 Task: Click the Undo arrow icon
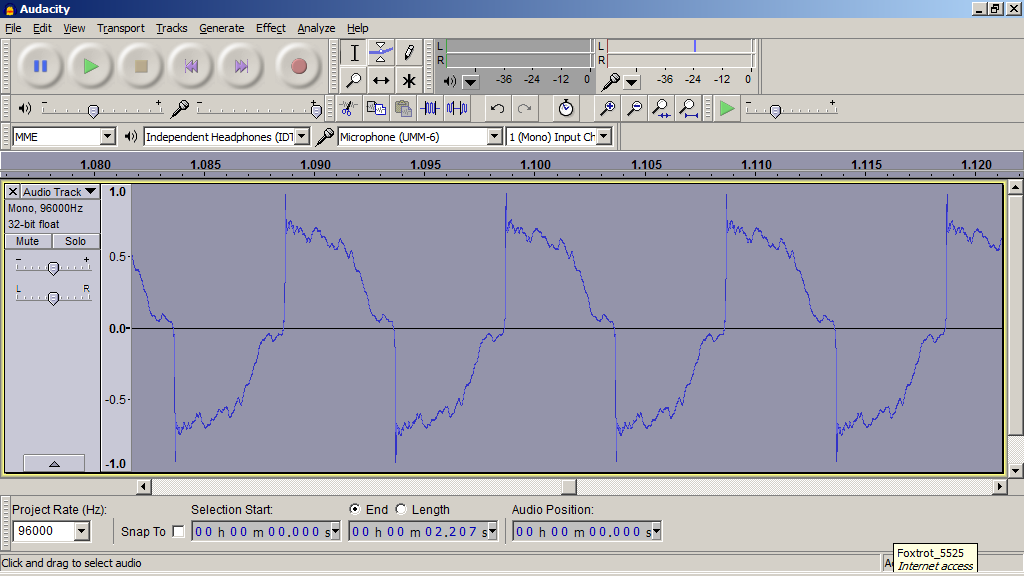(497, 108)
